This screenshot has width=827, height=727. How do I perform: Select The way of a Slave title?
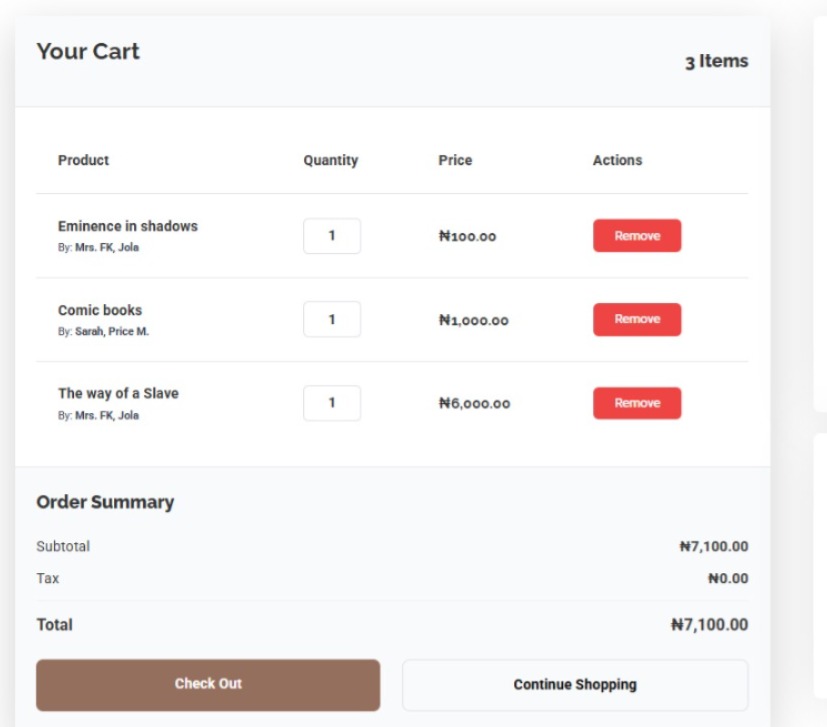[x=118, y=393]
